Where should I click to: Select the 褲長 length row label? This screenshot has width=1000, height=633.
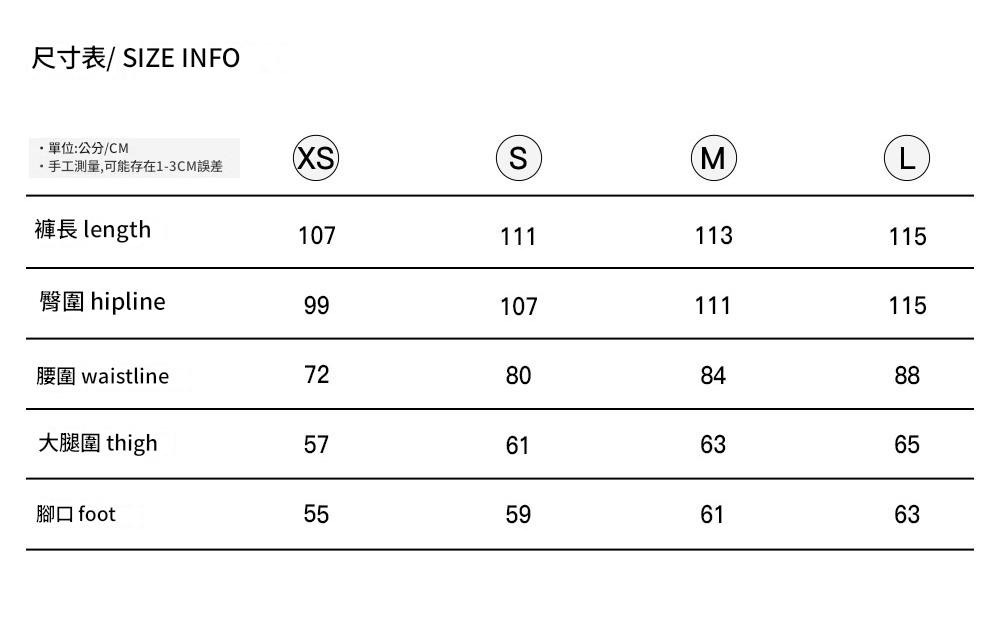point(93,230)
